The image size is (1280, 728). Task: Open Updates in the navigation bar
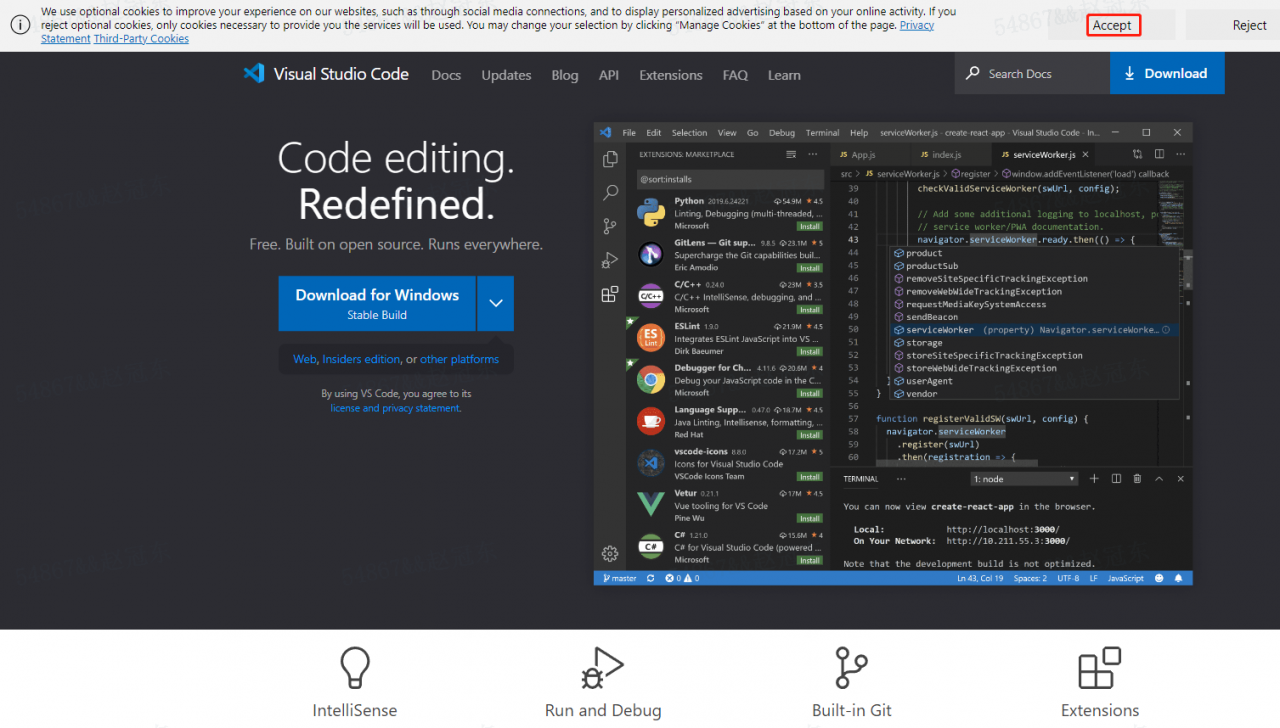click(506, 75)
